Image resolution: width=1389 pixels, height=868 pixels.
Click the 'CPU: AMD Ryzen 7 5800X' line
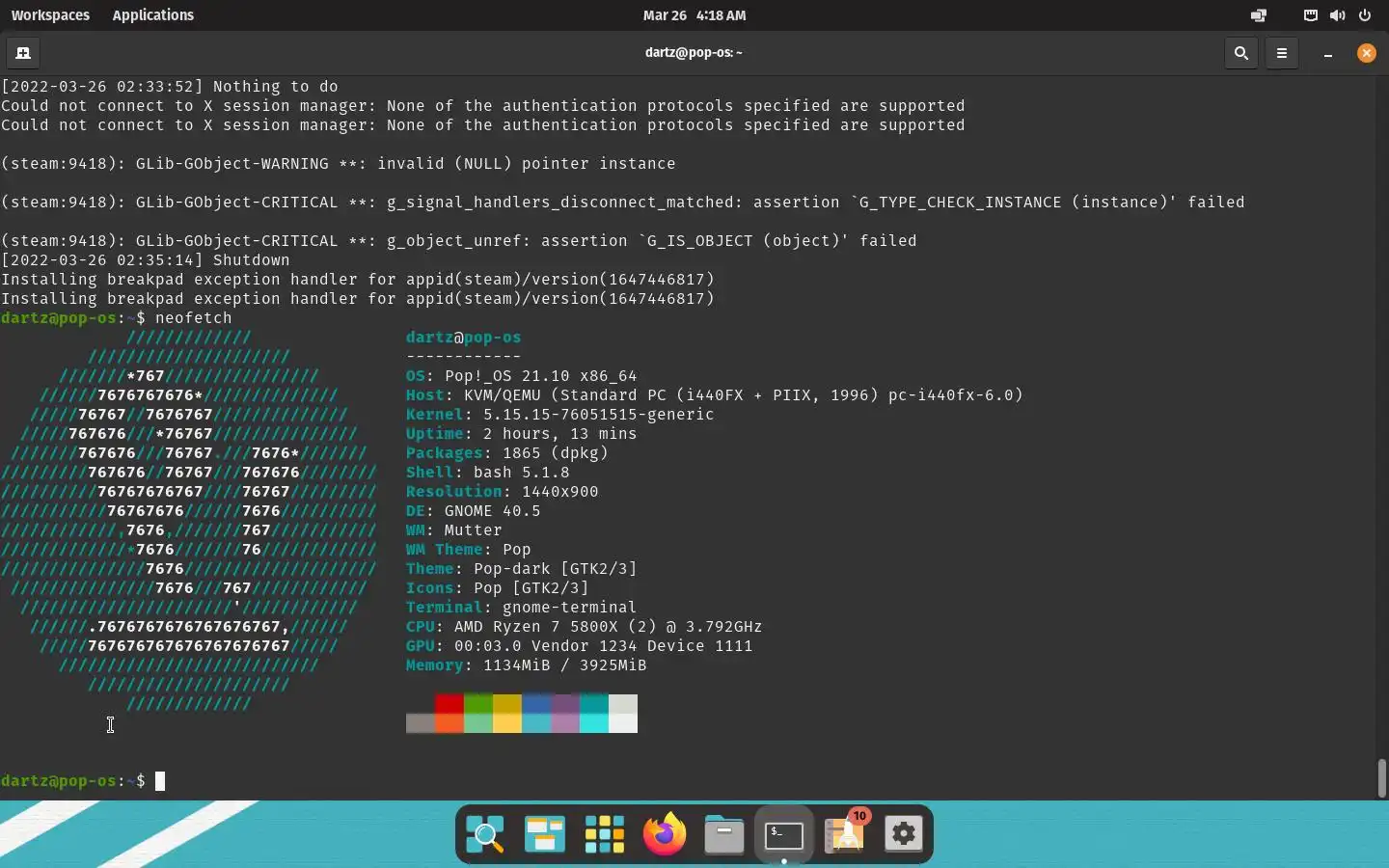tap(585, 627)
